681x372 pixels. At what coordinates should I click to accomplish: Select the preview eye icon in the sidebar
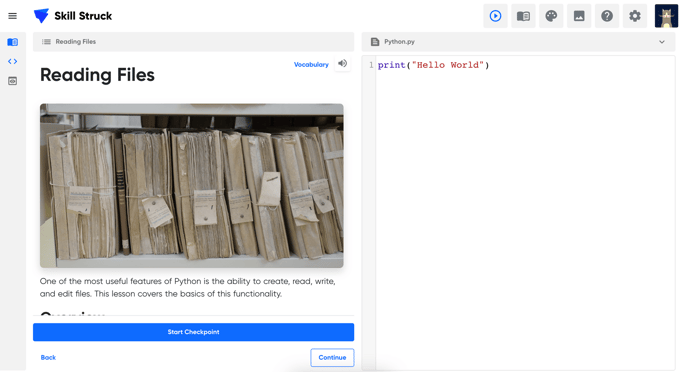pos(13,81)
